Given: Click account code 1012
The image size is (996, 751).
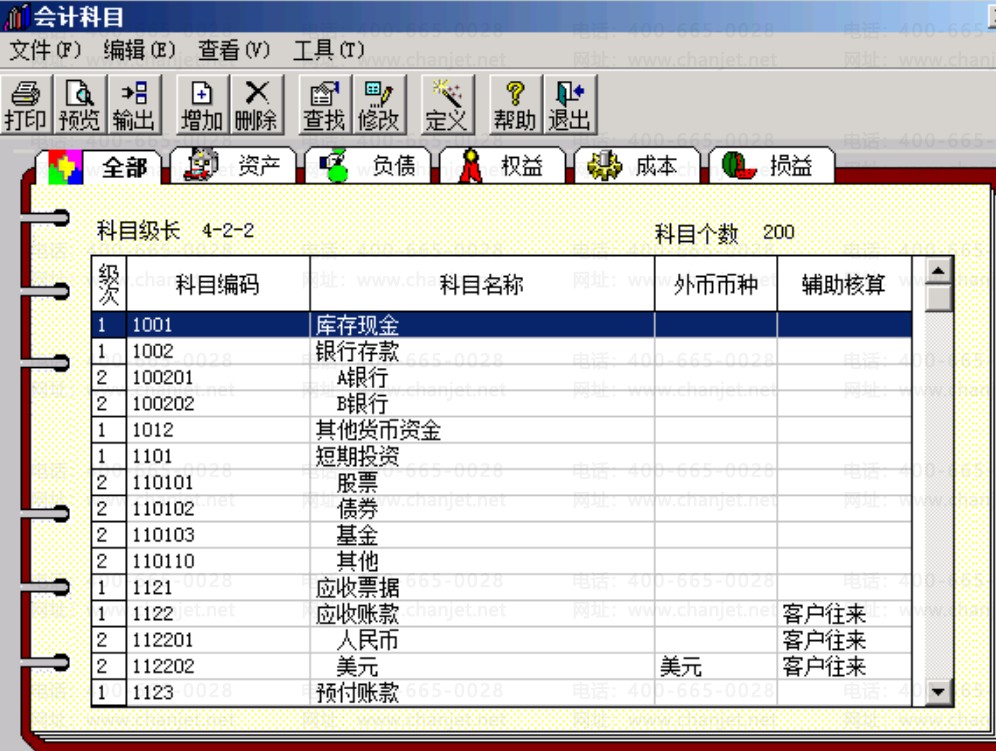Looking at the screenshot, I should [x=152, y=430].
